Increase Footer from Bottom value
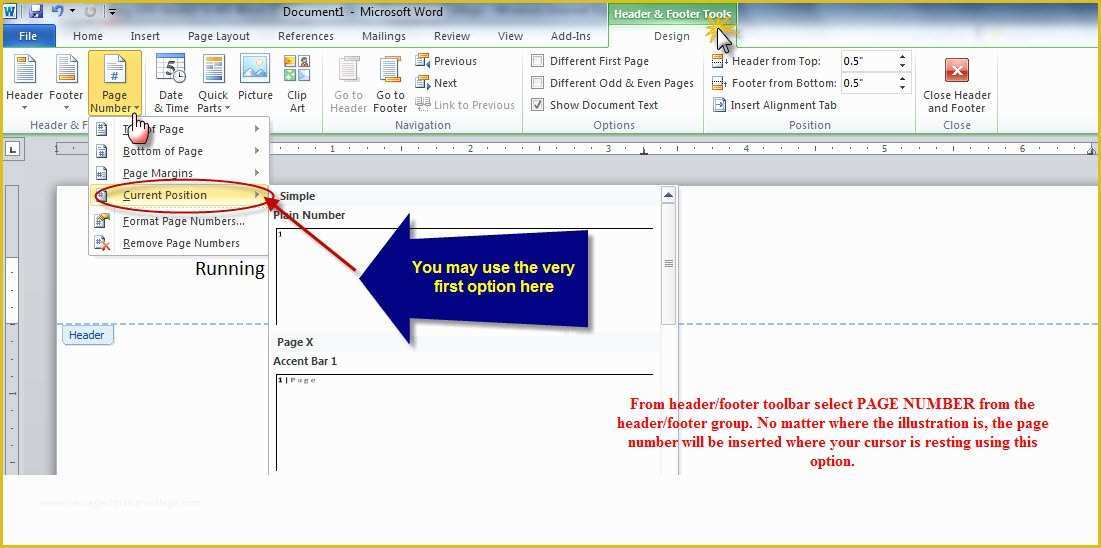1101x548 pixels. click(902, 79)
